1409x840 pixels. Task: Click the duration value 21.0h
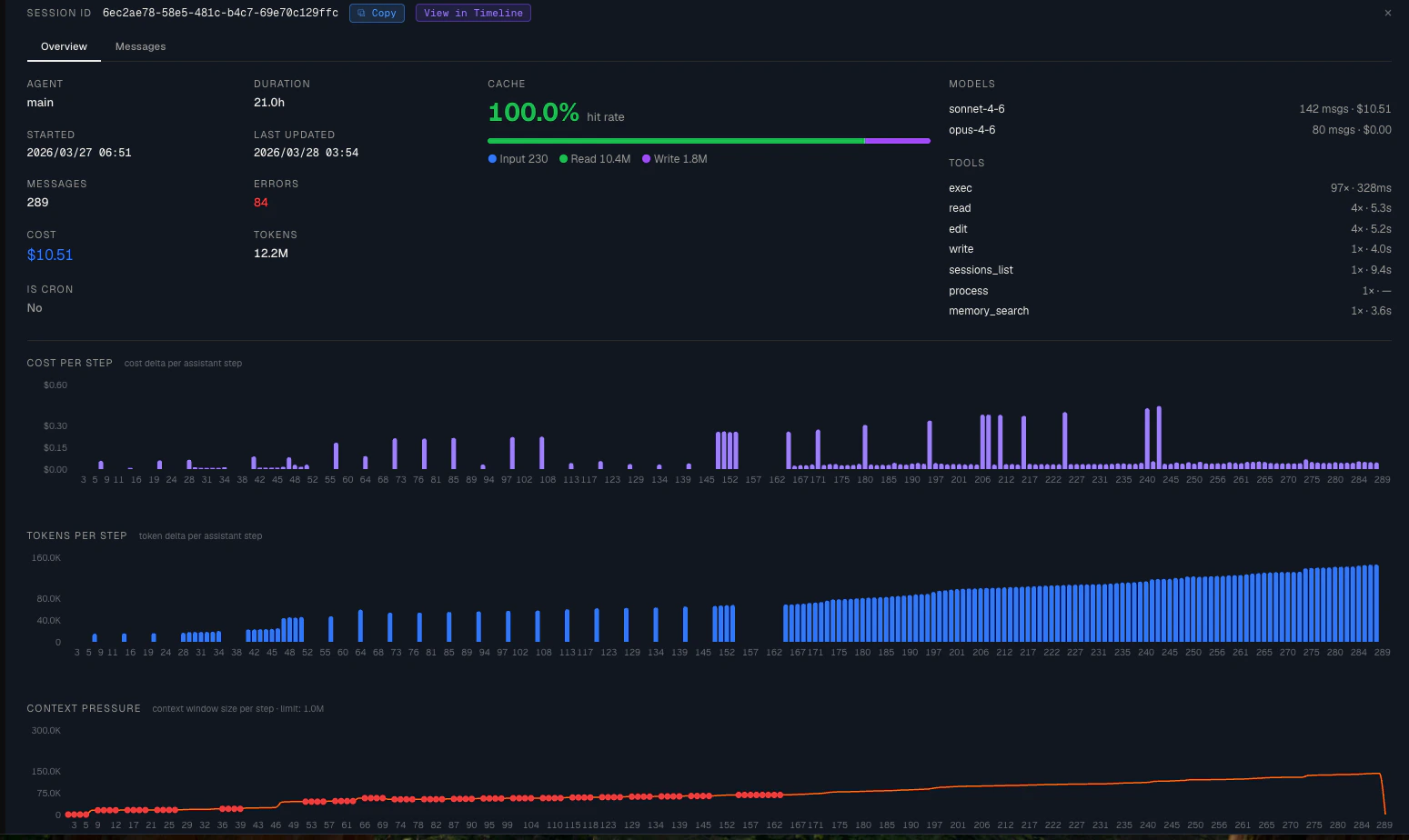tap(269, 103)
